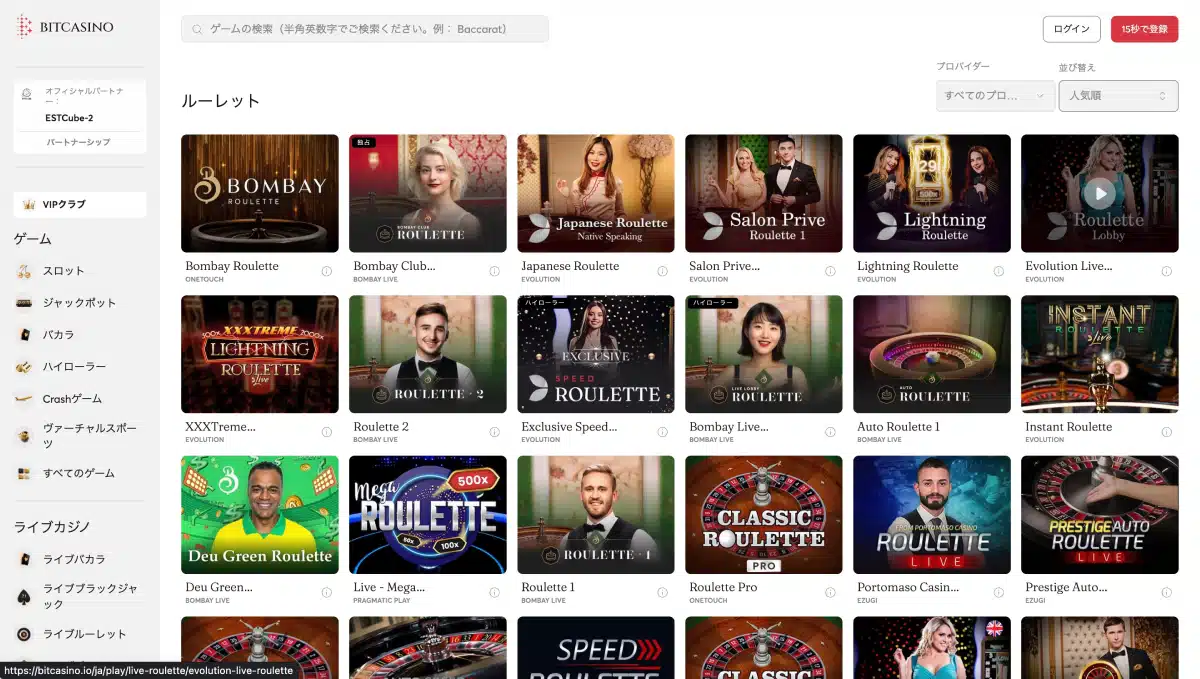The image size is (1200, 679).
Task: Click the Live - Mega... game title
Action: click(389, 587)
